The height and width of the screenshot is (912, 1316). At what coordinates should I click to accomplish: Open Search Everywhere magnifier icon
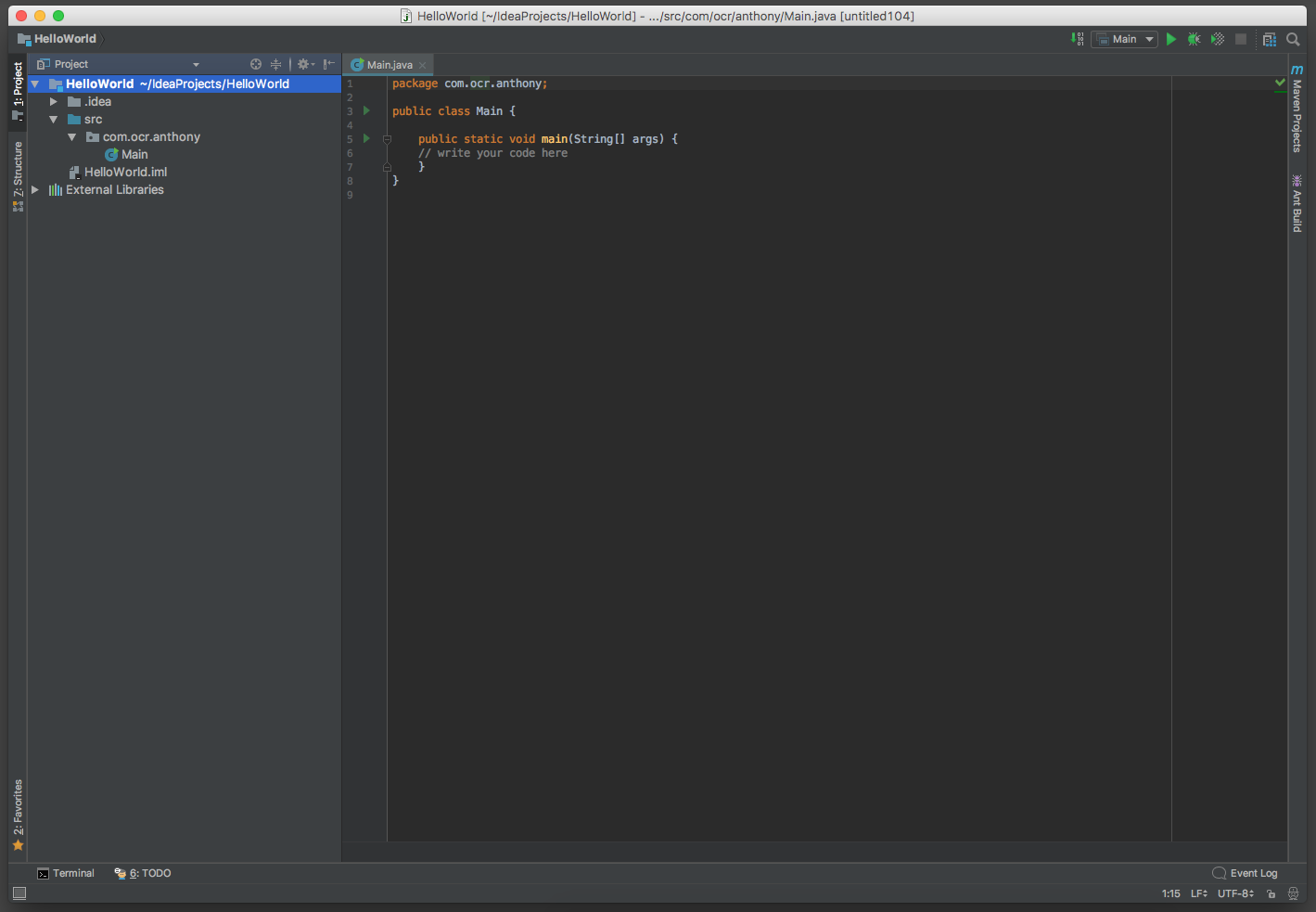pyautogui.click(x=1293, y=39)
